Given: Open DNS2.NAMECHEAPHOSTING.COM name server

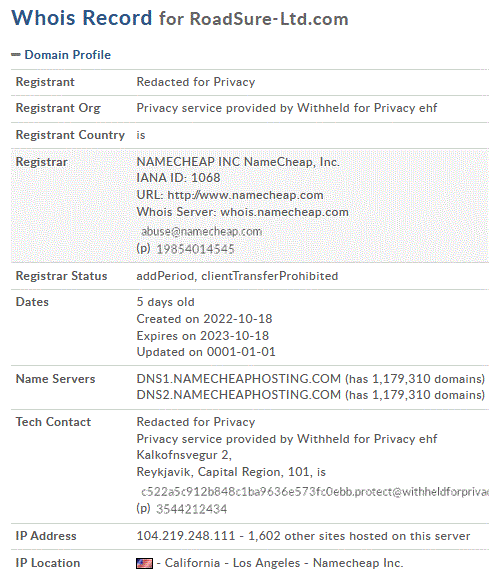Looking at the screenshot, I should [x=238, y=395].
